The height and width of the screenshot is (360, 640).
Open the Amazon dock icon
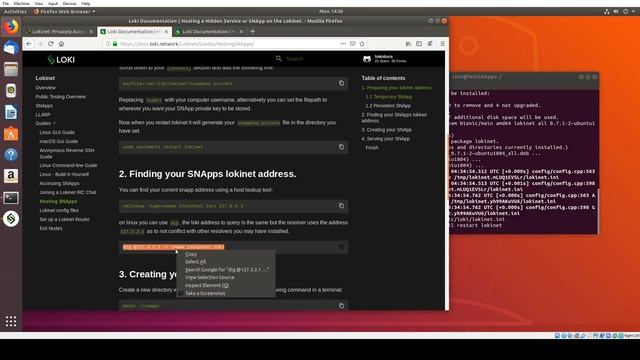pyautogui.click(x=11, y=176)
